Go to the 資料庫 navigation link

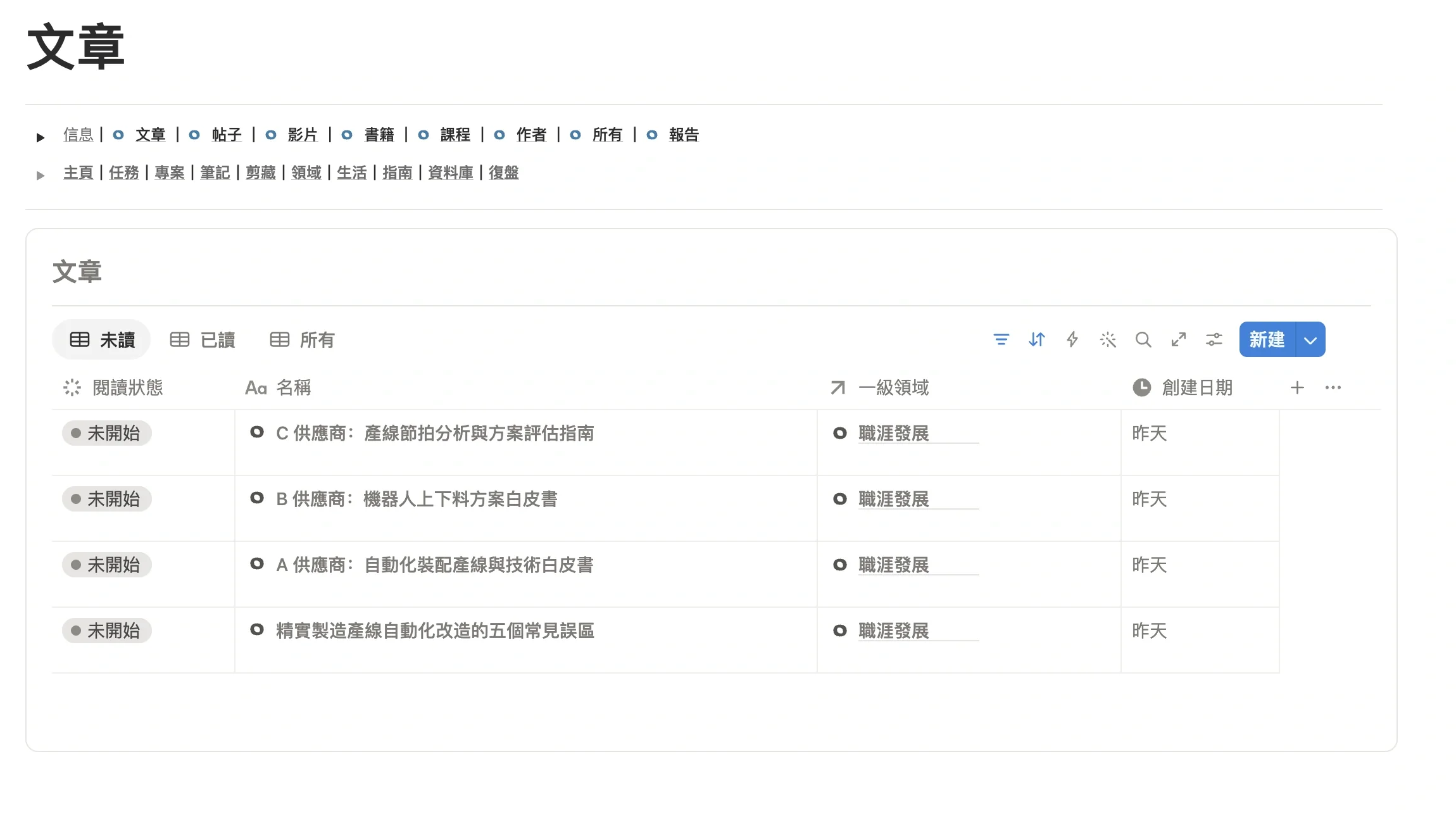451,173
